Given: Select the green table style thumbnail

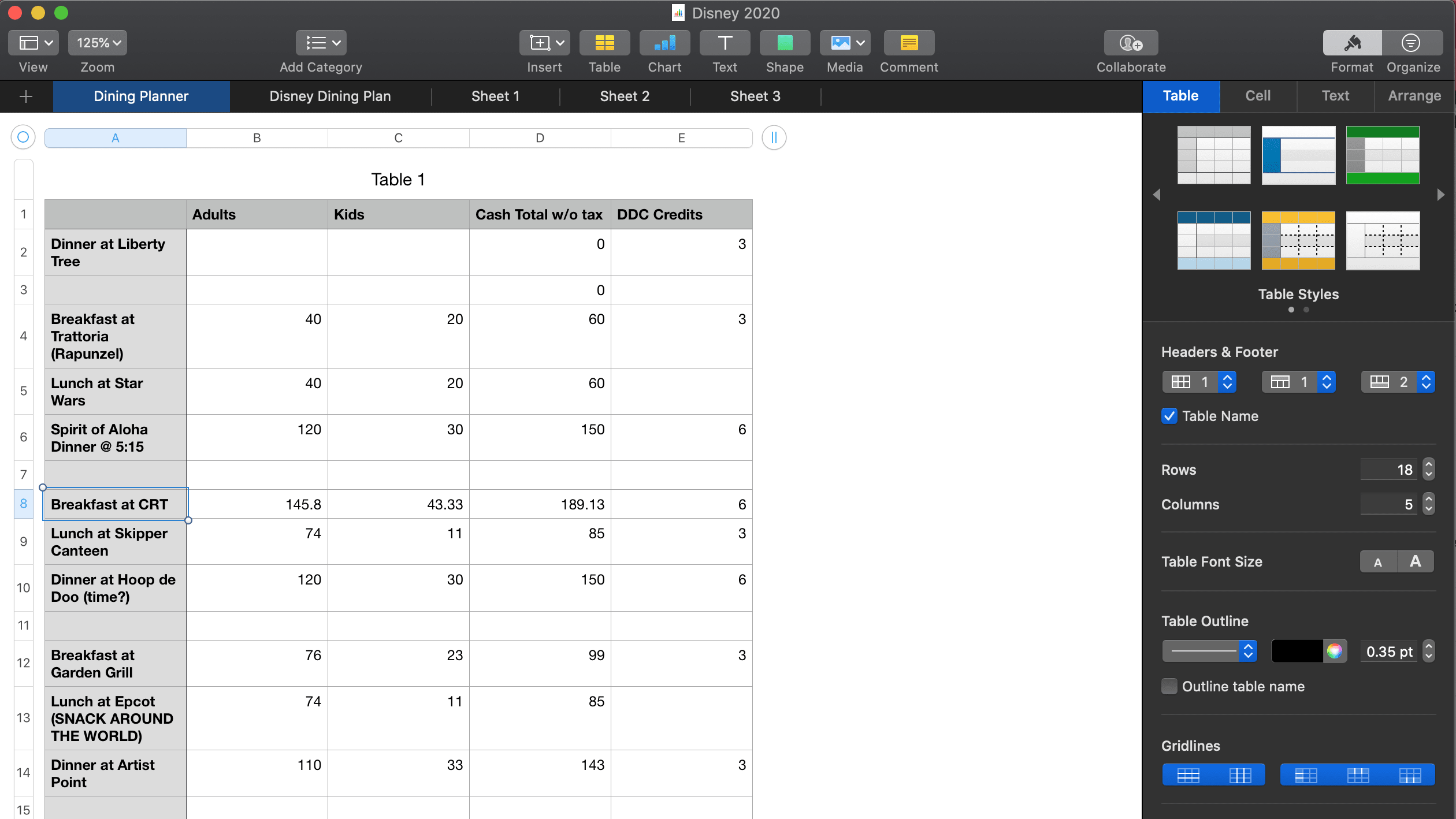Looking at the screenshot, I should [1382, 155].
